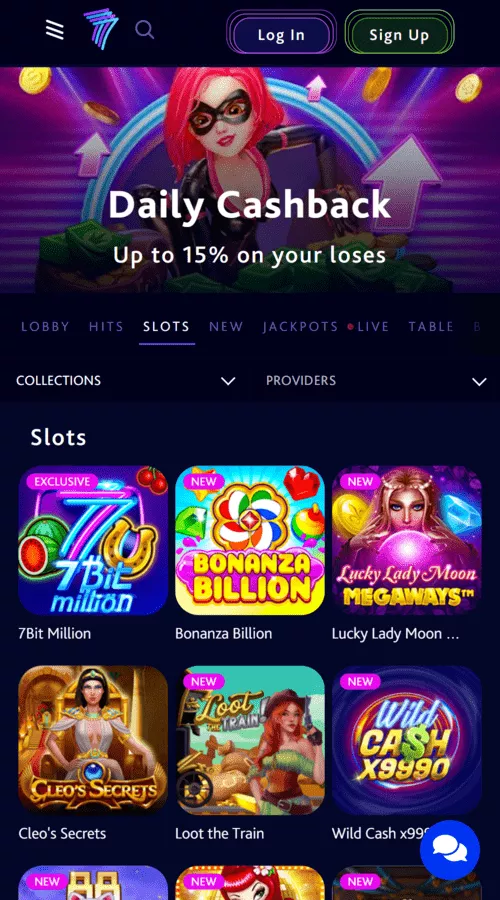500x900 pixels.
Task: Open the hamburger menu icon
Action: 55,29
